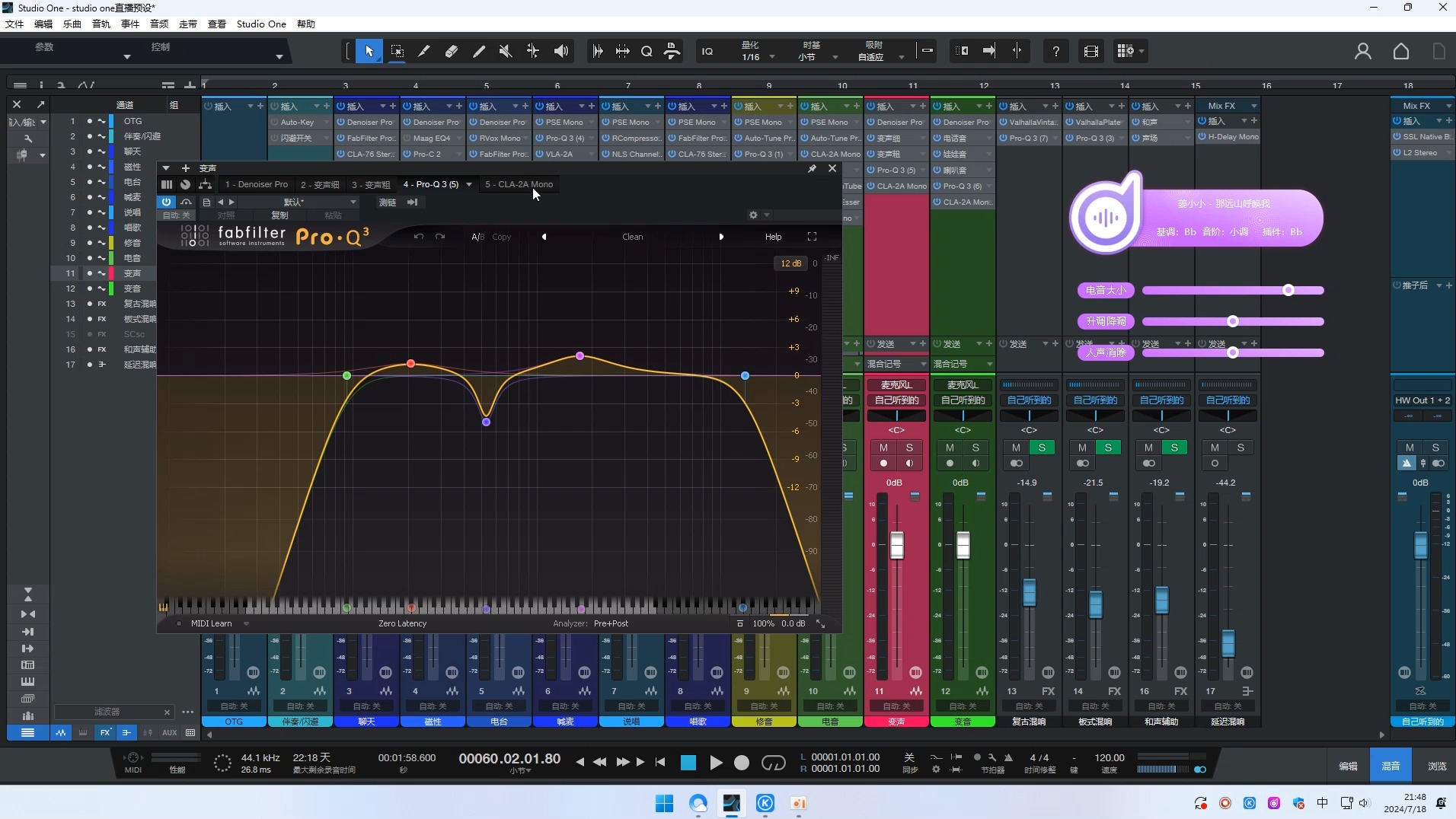Click the Pro-Q 3 Help button
Screen dimensions: 1456x819
tap(773, 237)
